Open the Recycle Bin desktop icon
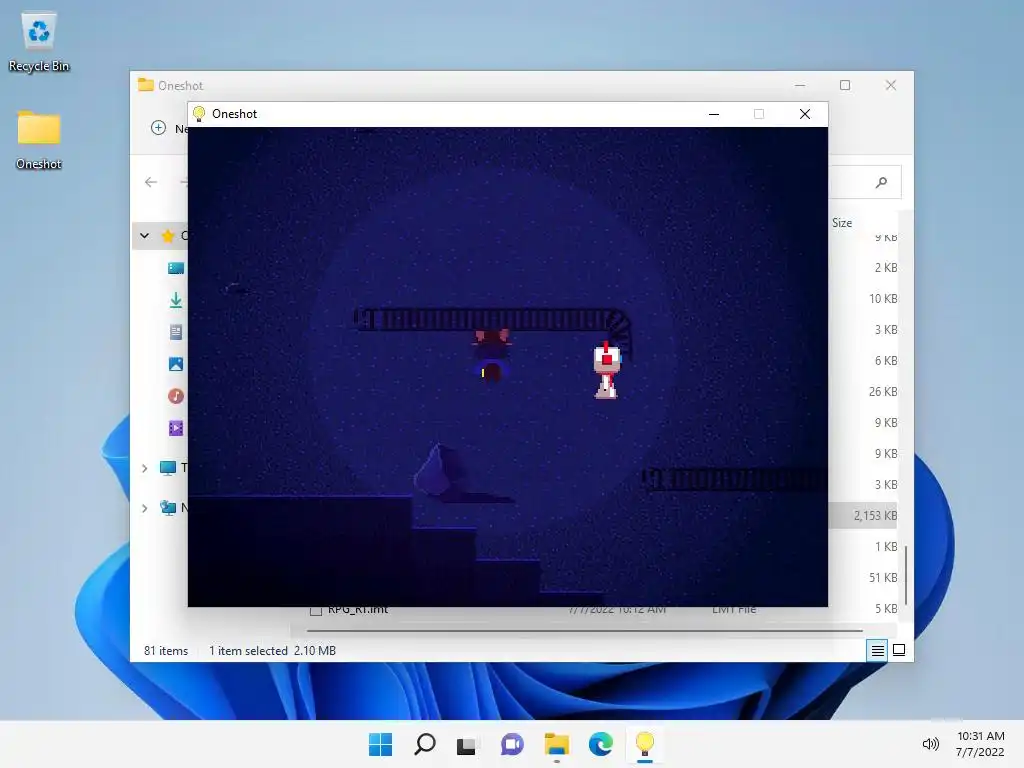 pyautogui.click(x=39, y=42)
